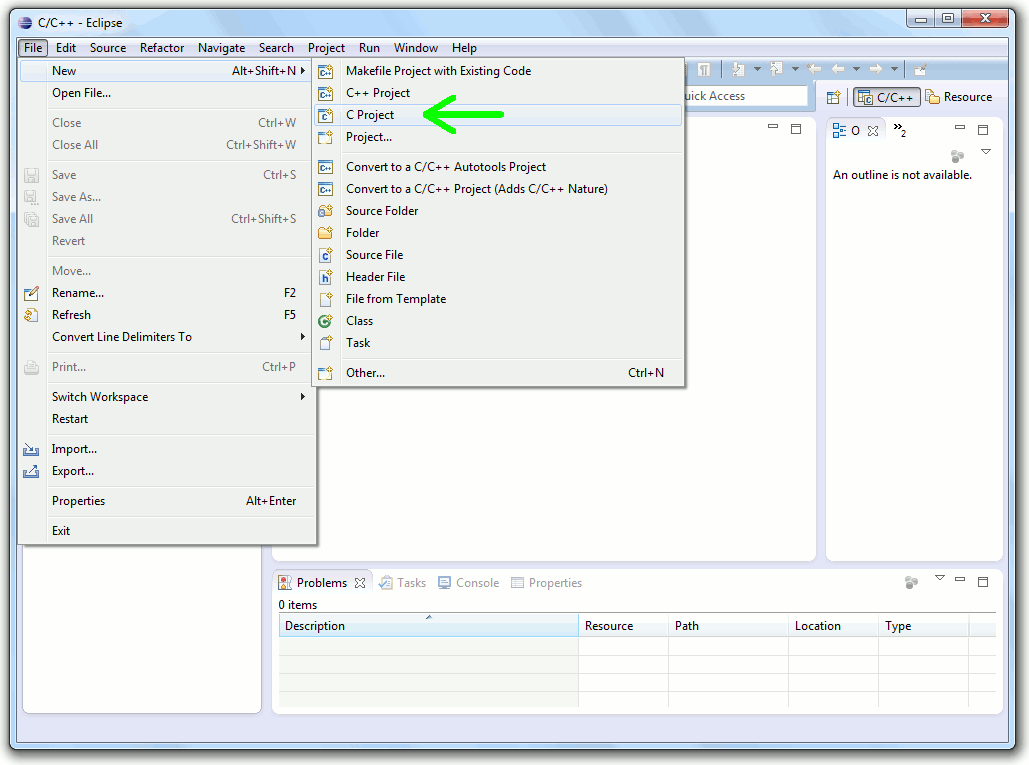Viewport: 1029px width, 765px height.
Task: Sort Problems by Description column
Action: coord(429,626)
